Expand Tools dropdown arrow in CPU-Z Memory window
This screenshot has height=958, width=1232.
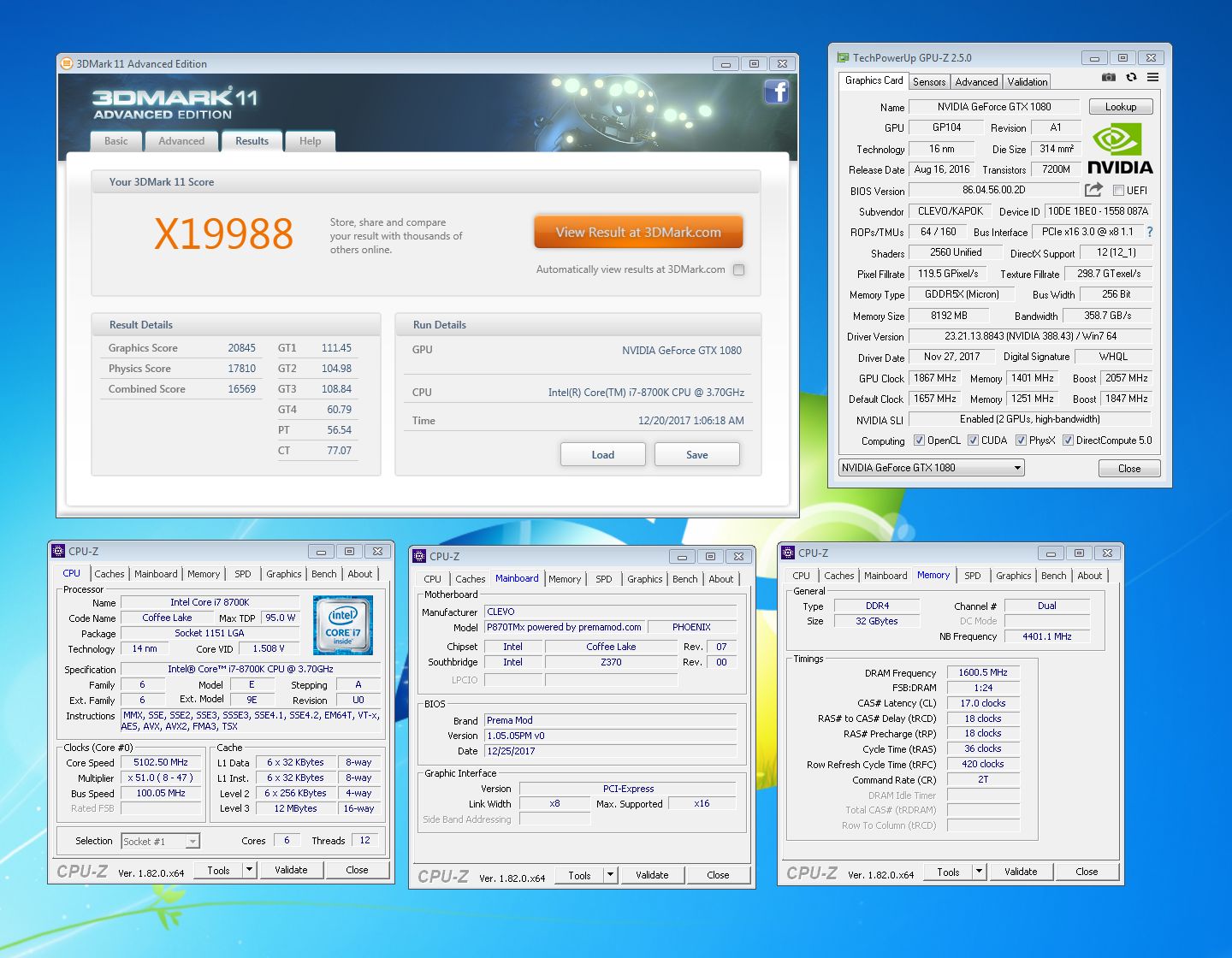click(979, 872)
